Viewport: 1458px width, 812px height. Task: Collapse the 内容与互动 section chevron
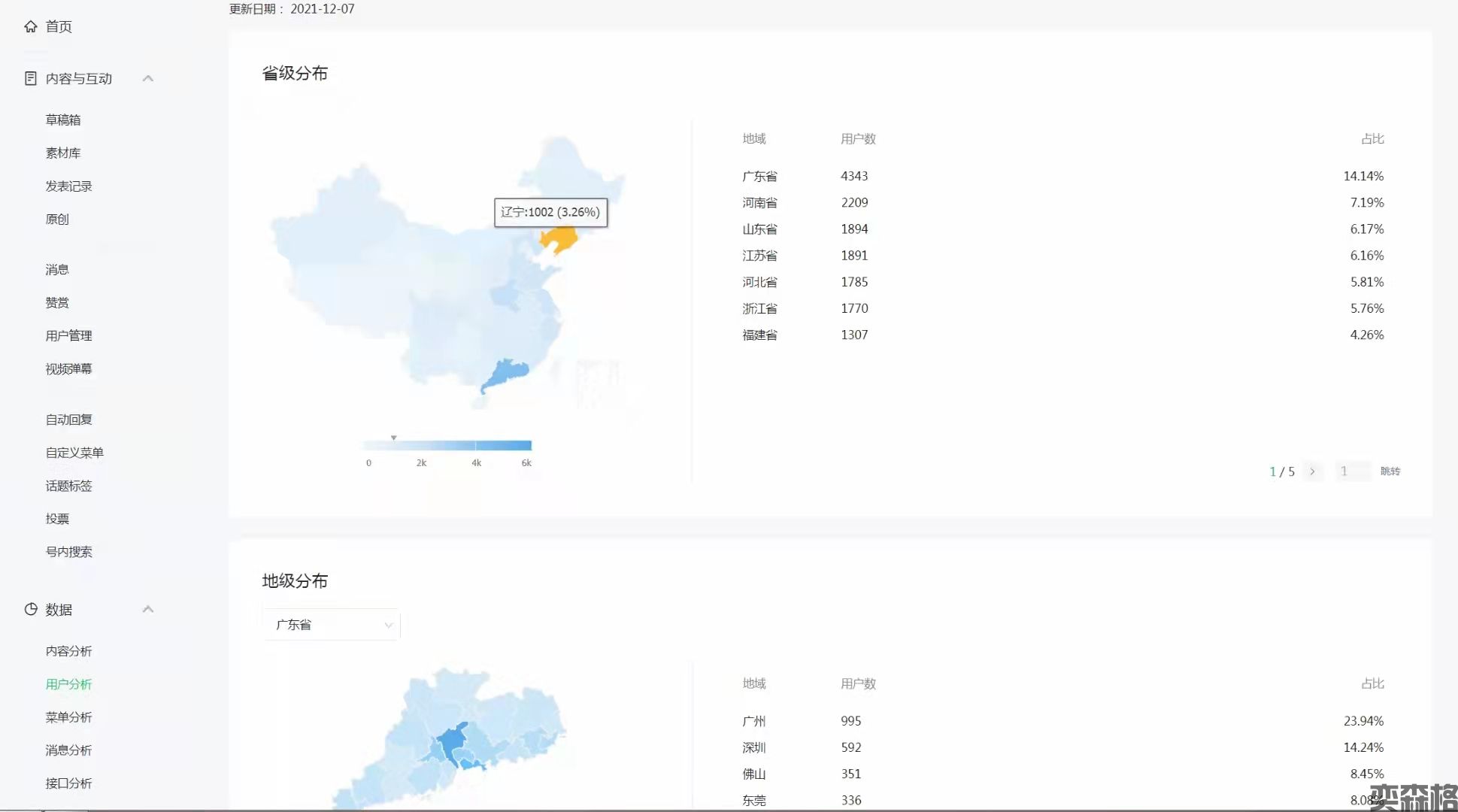(x=148, y=78)
